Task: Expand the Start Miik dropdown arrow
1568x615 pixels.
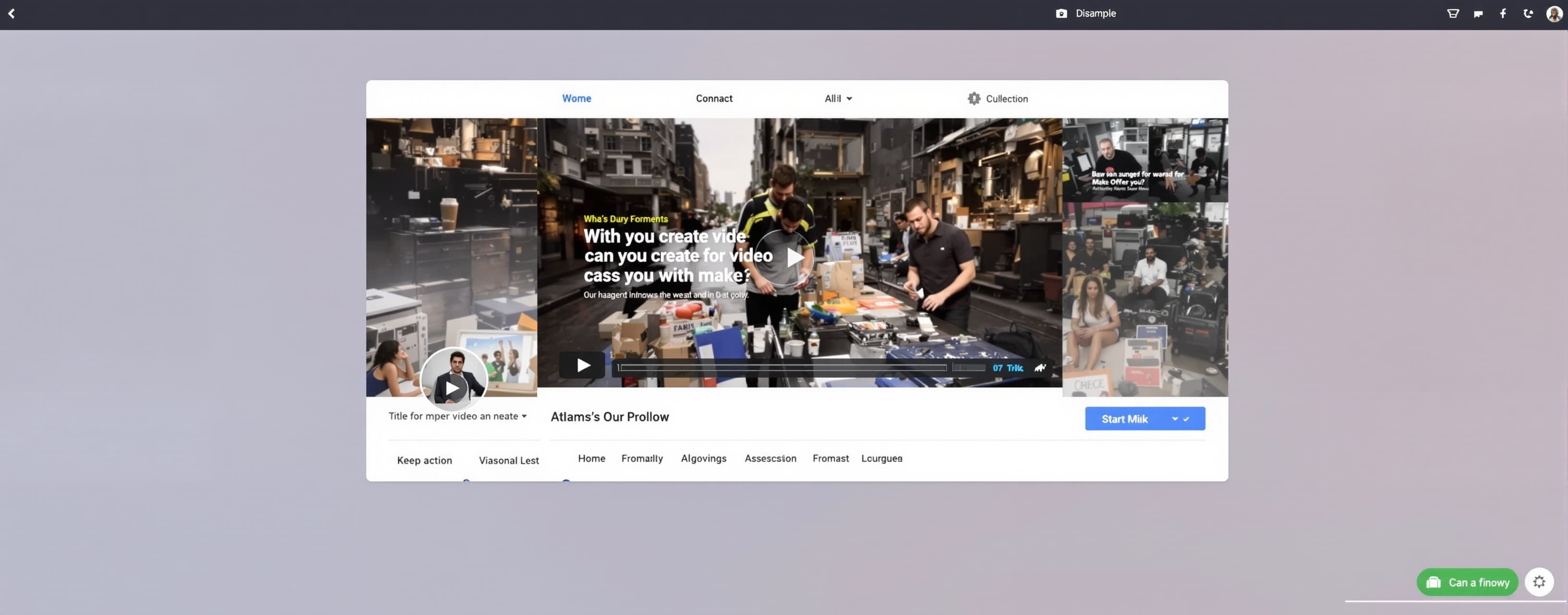Action: coord(1174,419)
